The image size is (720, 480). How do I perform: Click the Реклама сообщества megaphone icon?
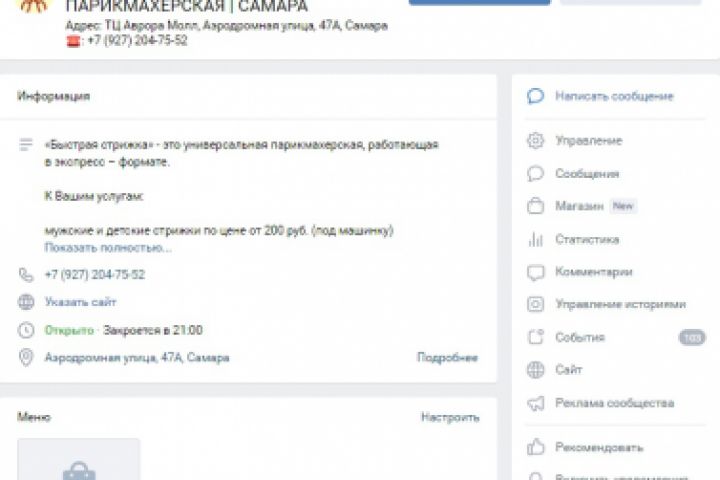coord(535,403)
